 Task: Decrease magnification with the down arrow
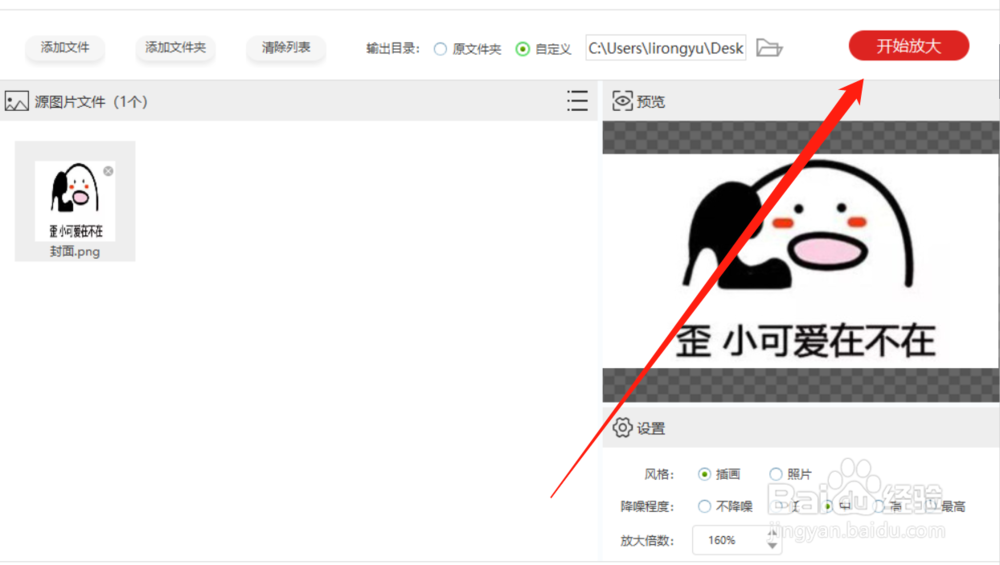(x=772, y=546)
